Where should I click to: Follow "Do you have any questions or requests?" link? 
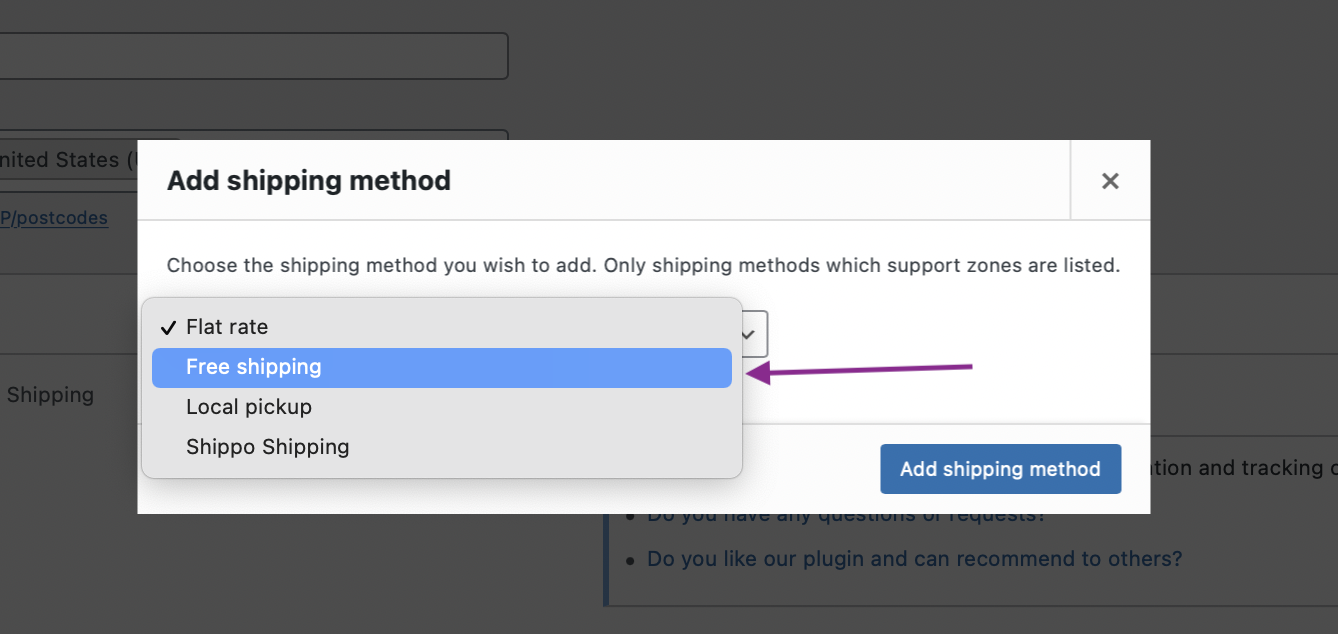[x=846, y=513]
